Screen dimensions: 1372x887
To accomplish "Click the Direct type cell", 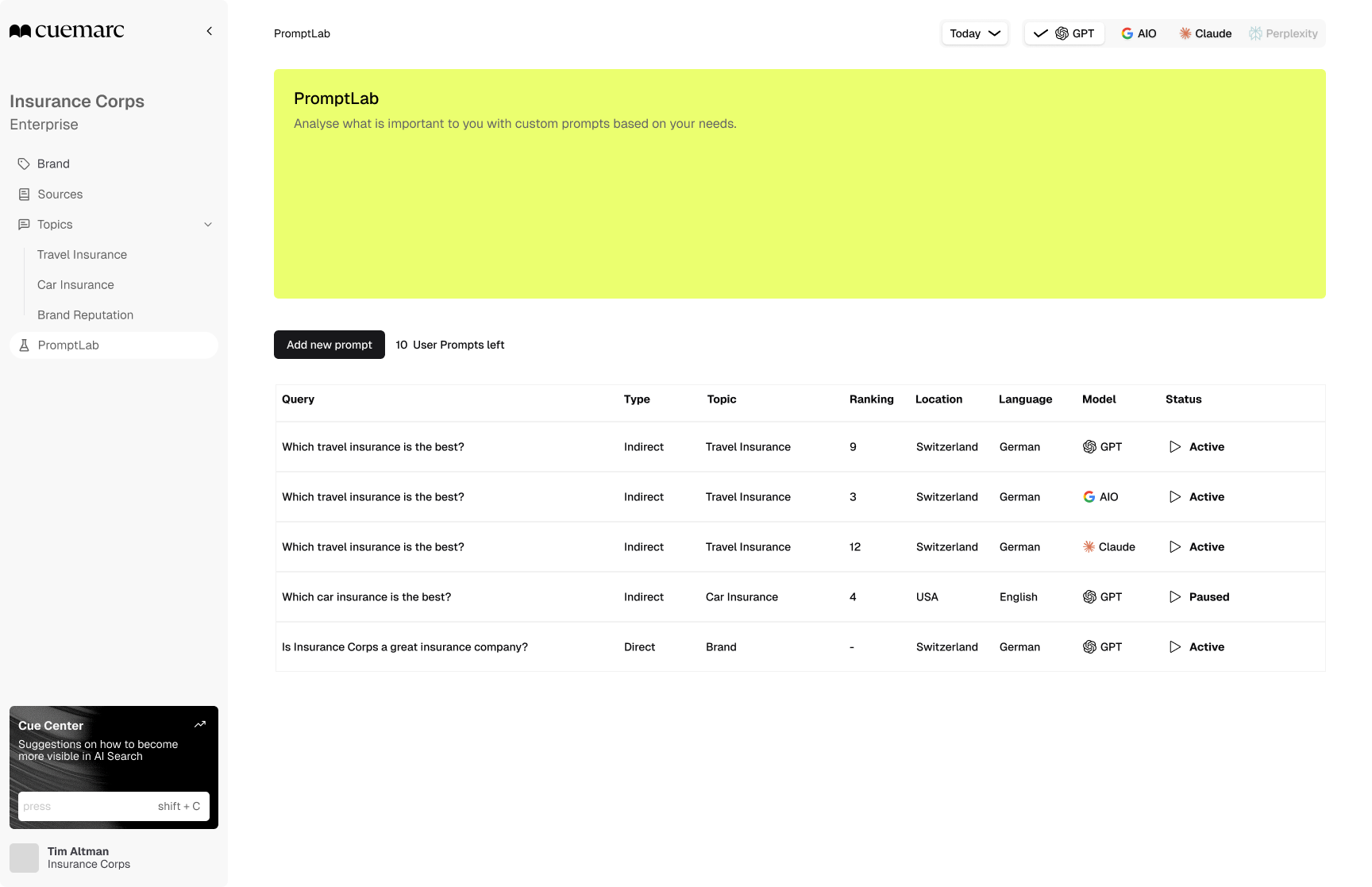I will (x=639, y=646).
